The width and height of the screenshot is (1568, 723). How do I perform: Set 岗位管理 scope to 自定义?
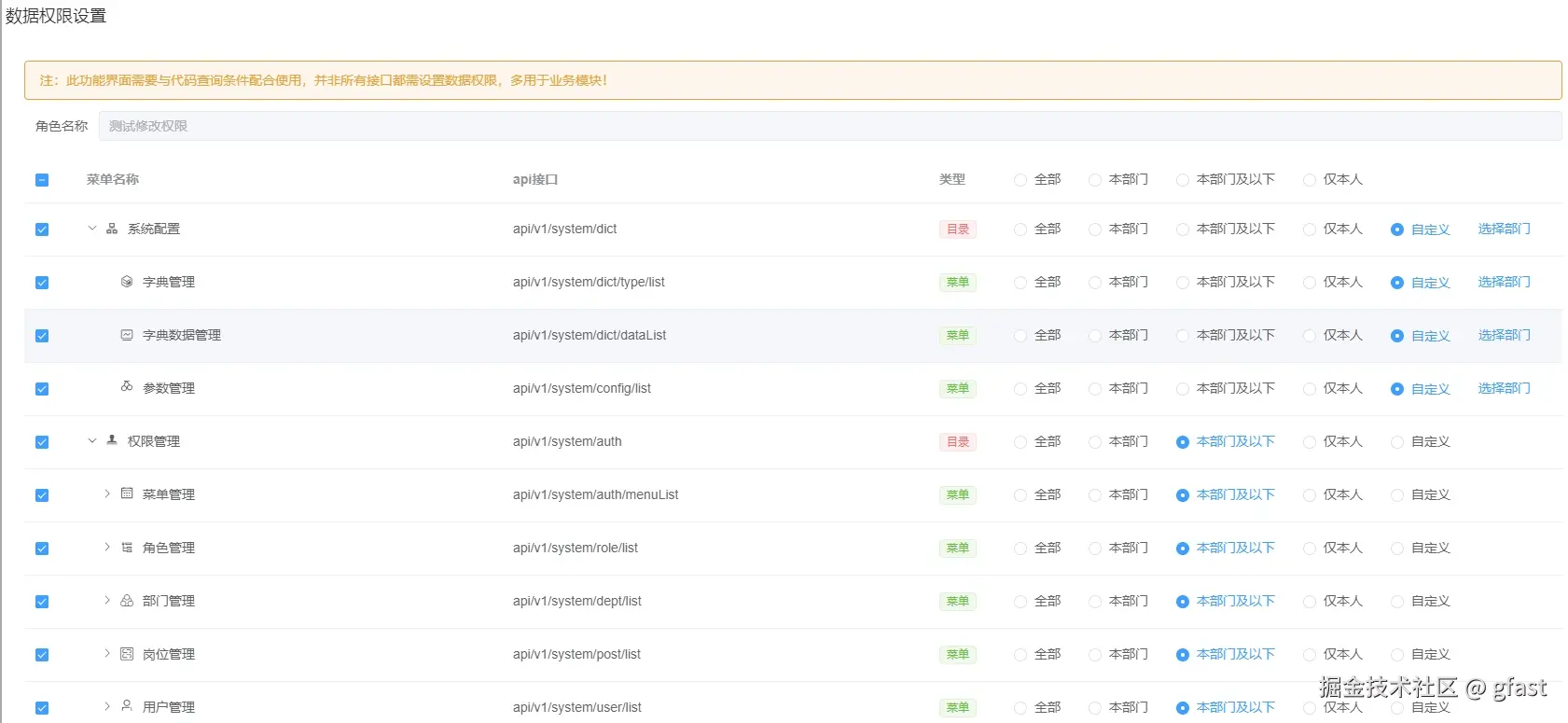click(1397, 655)
